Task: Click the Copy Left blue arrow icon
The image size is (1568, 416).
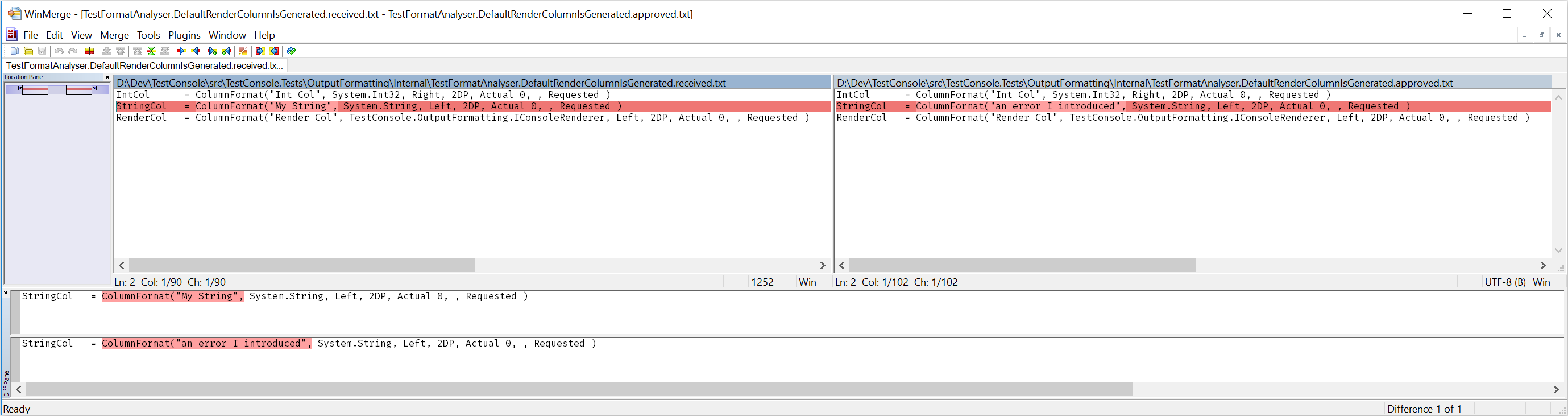Action: coord(196,51)
